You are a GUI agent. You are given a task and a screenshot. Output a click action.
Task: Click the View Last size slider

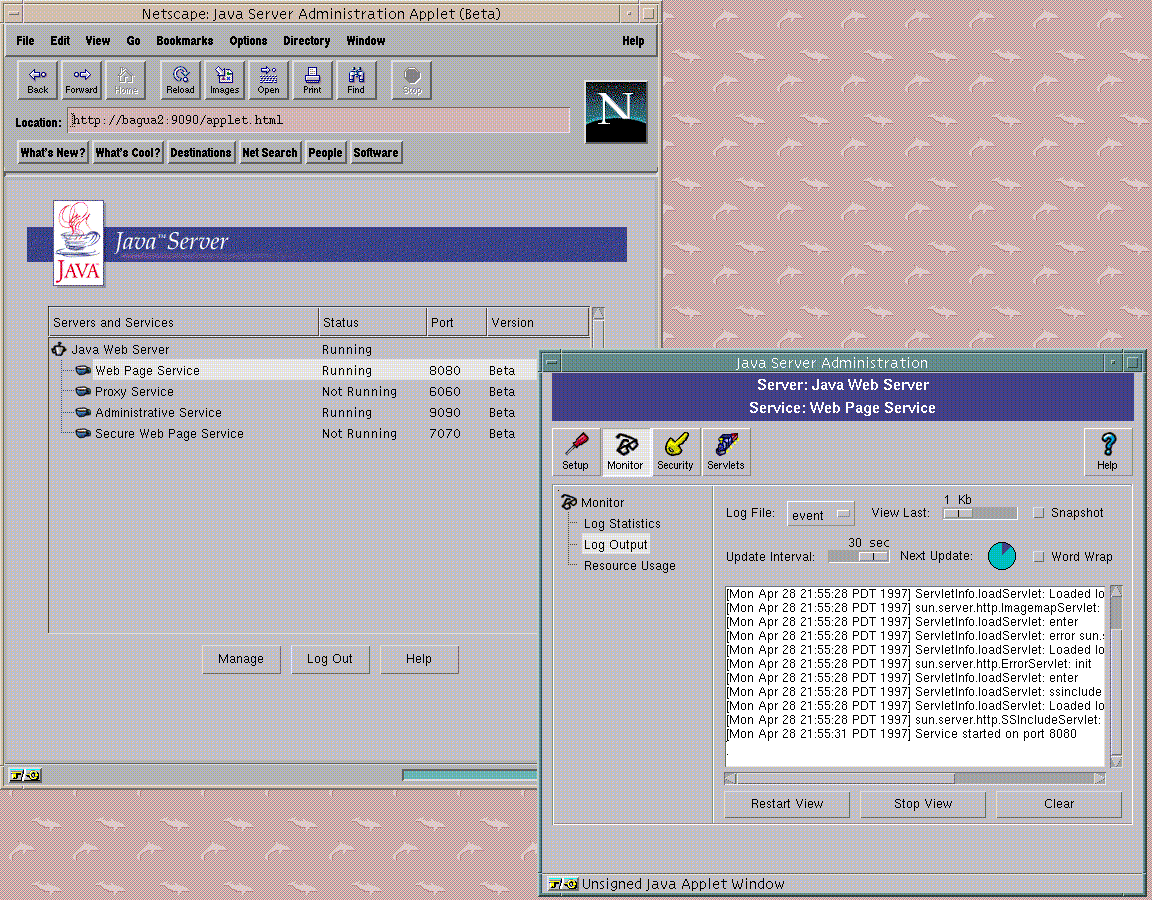click(x=980, y=514)
